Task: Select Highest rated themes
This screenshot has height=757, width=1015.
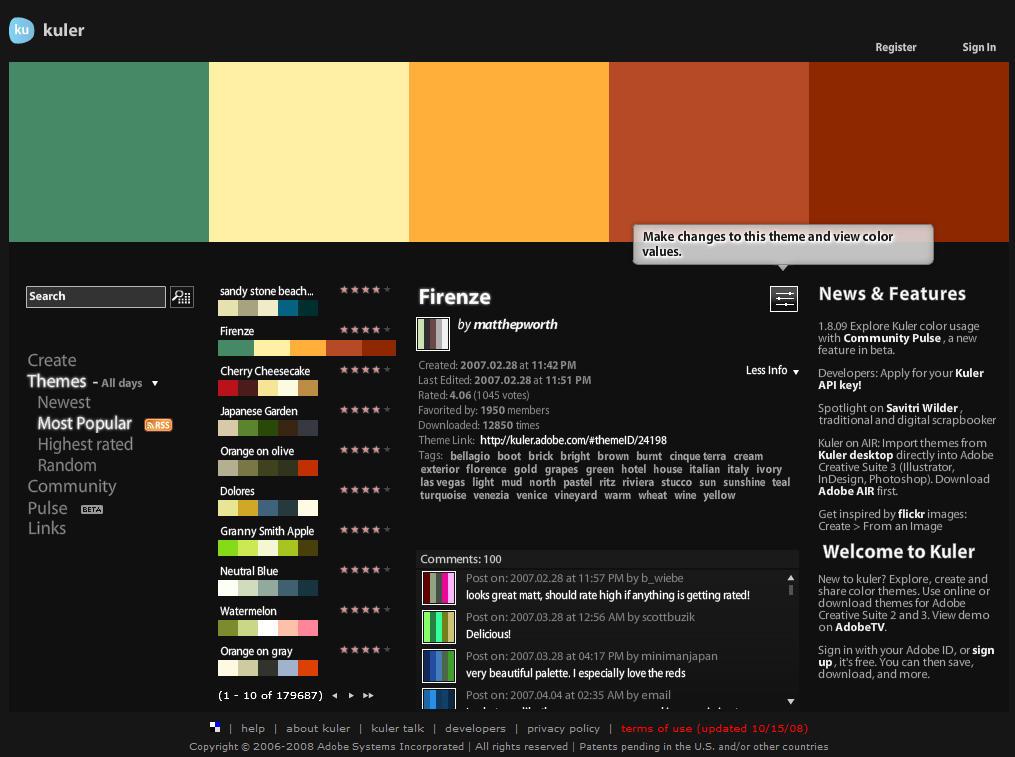Action: pos(85,444)
